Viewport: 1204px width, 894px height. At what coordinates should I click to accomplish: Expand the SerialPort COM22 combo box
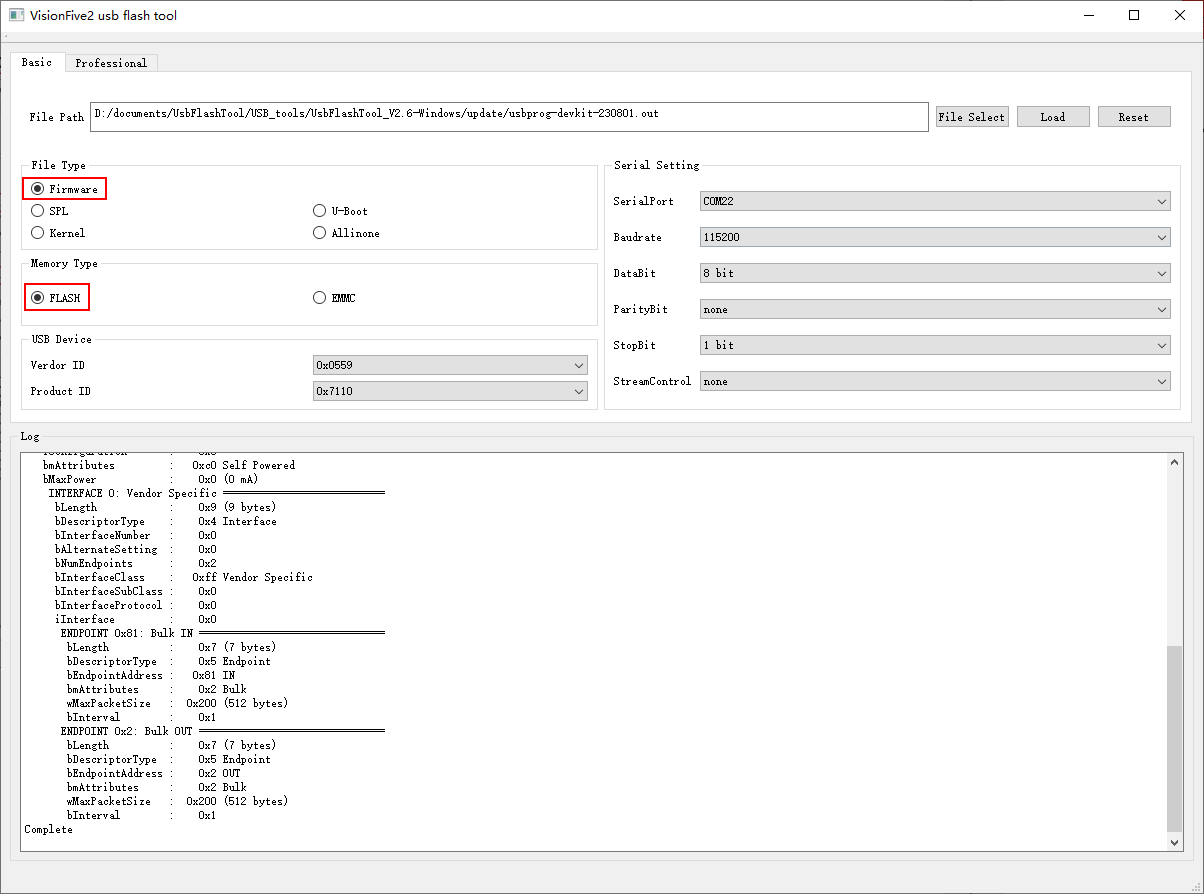pyautogui.click(x=935, y=201)
